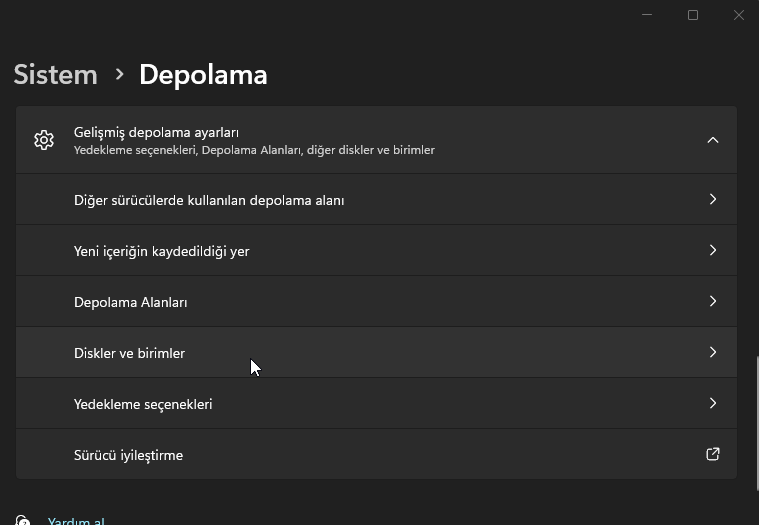Launch Sürücü iyileştirme

tap(129, 455)
